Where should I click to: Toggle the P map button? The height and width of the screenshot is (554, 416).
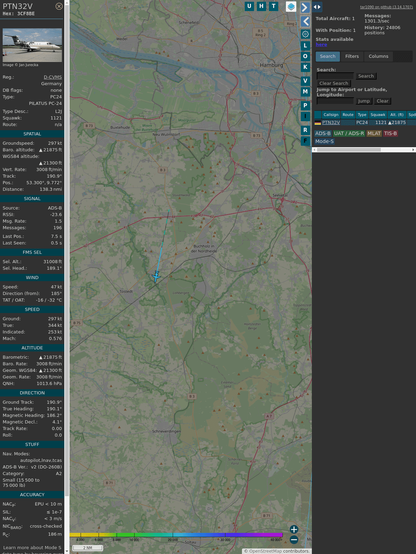(305, 106)
